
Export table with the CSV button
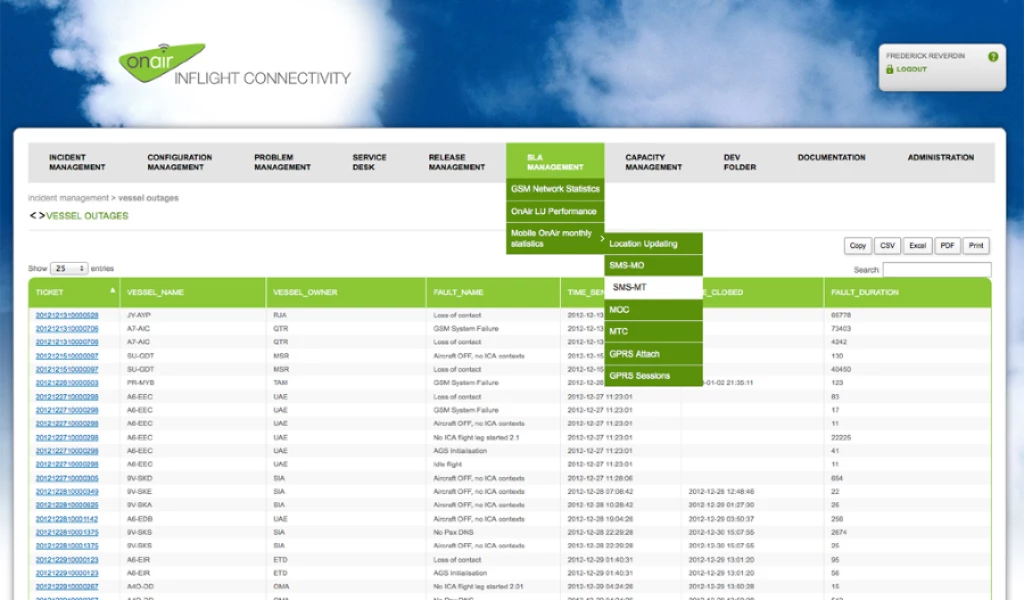886,246
